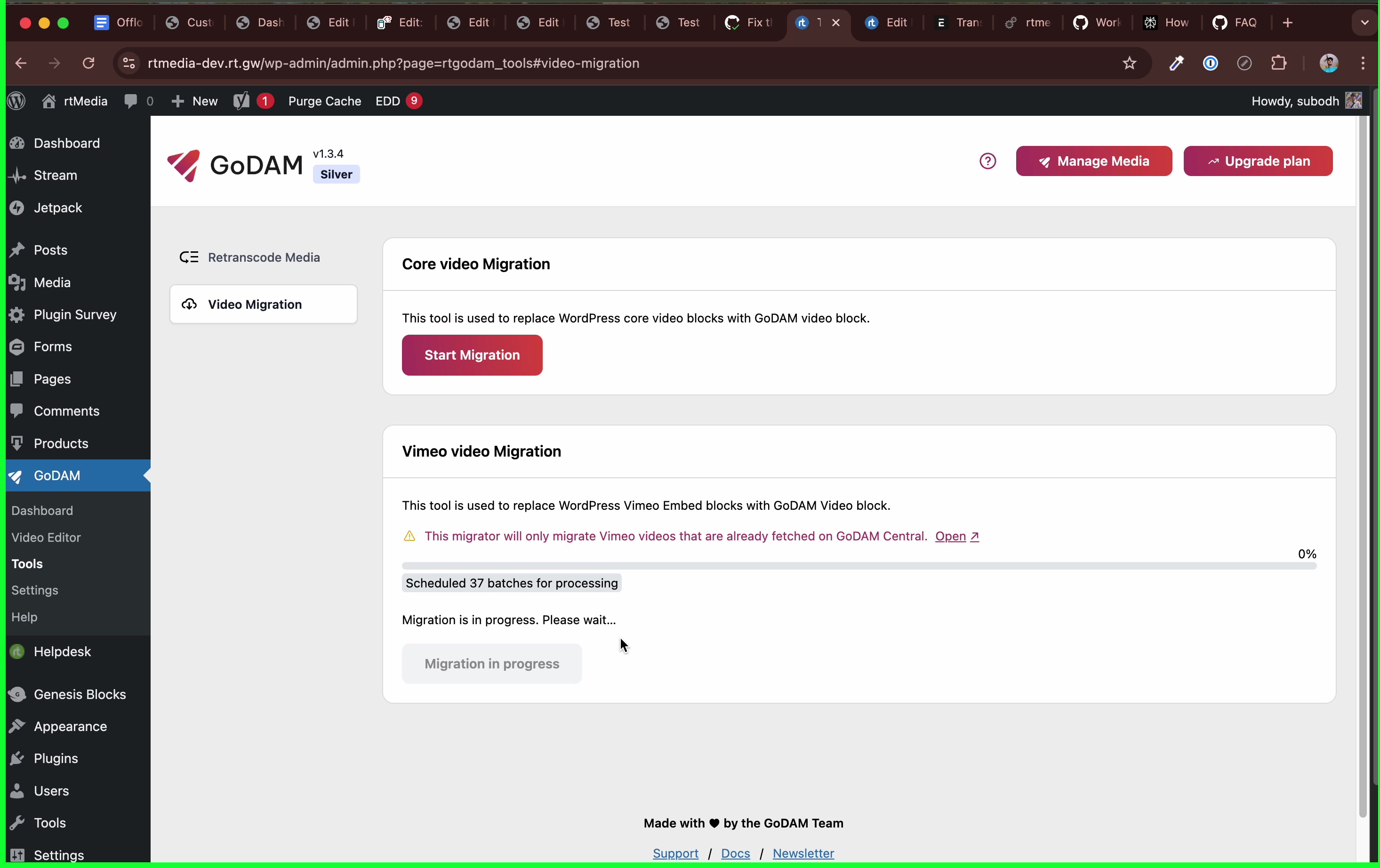Click the WordPress logo in admin bar
This screenshot has width=1380, height=868.
coord(16,101)
